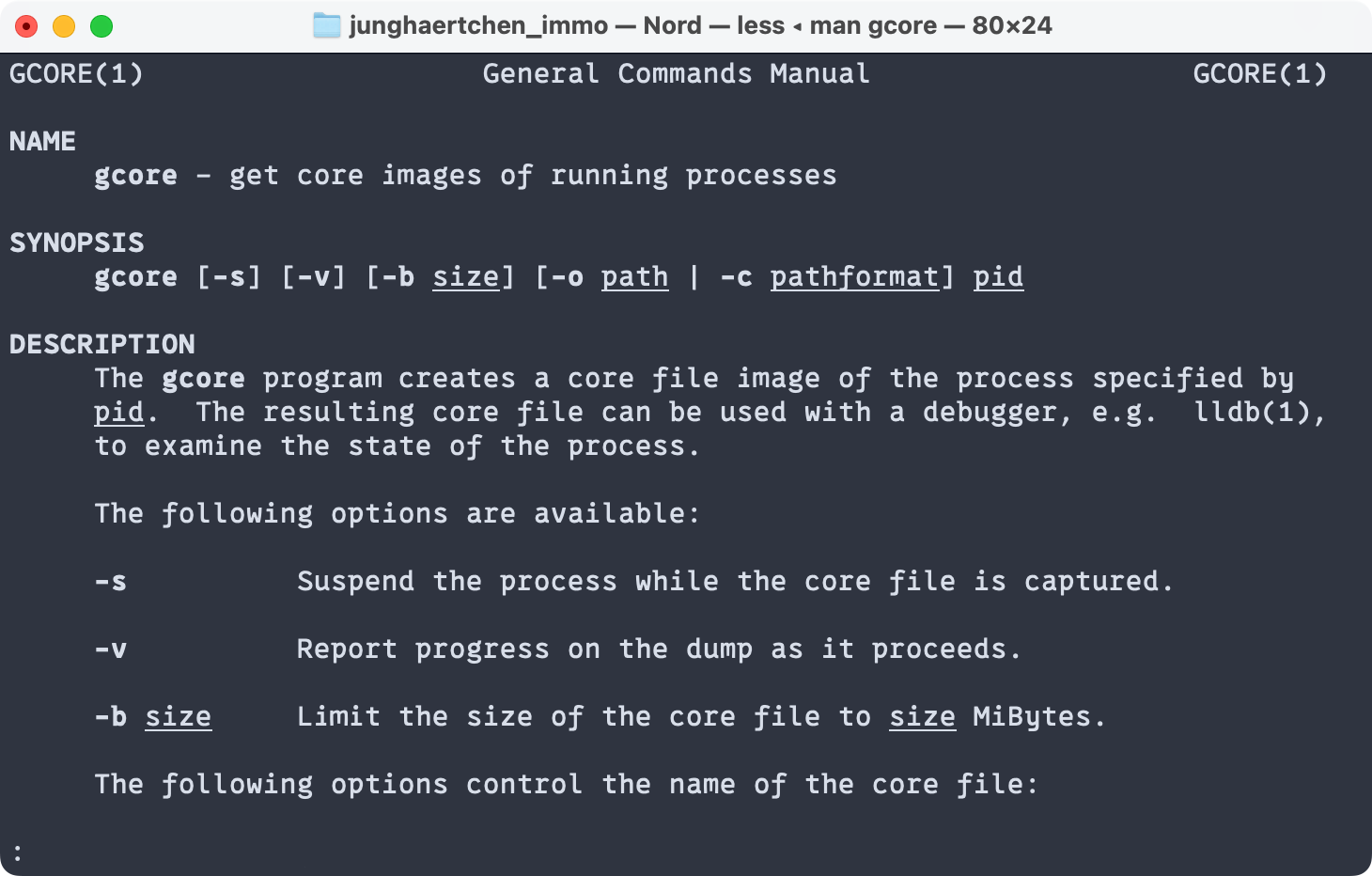The width and height of the screenshot is (1372, 876).
Task: Click the SYNOPSIS section heading
Action: point(77,242)
